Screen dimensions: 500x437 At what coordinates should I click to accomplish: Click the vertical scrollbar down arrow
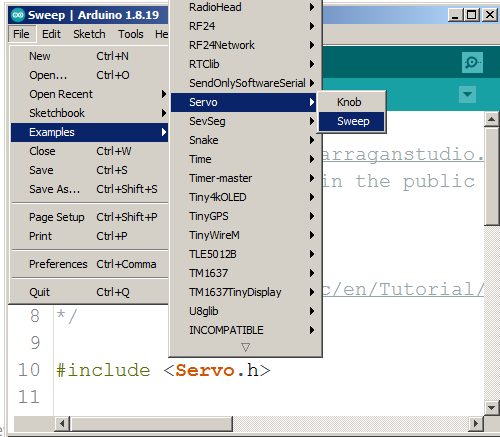point(492,407)
